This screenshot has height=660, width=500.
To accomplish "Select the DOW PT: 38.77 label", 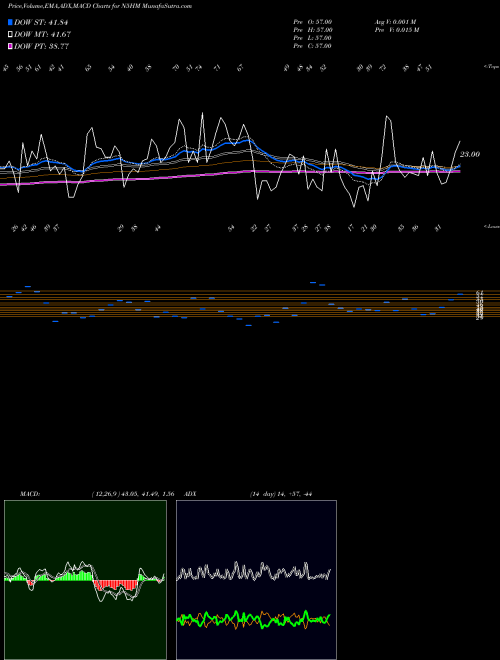I will point(41,46).
